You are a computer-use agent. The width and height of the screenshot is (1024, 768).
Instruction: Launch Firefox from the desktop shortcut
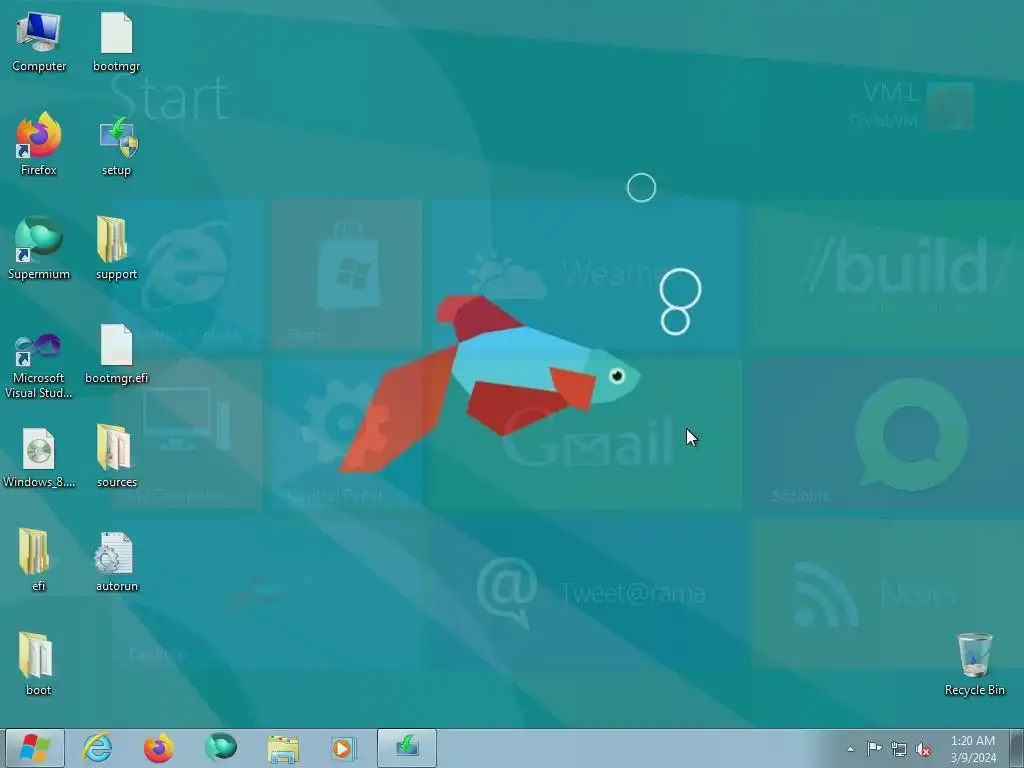[39, 145]
